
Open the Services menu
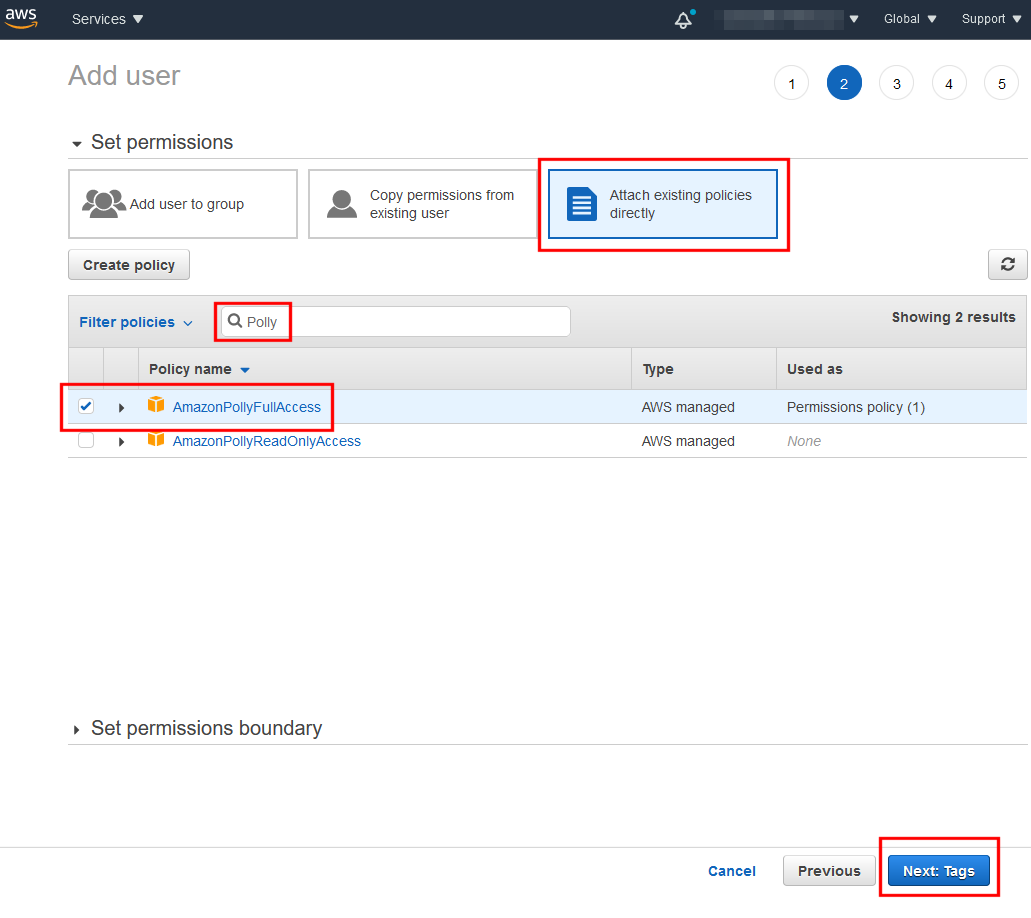coord(106,18)
